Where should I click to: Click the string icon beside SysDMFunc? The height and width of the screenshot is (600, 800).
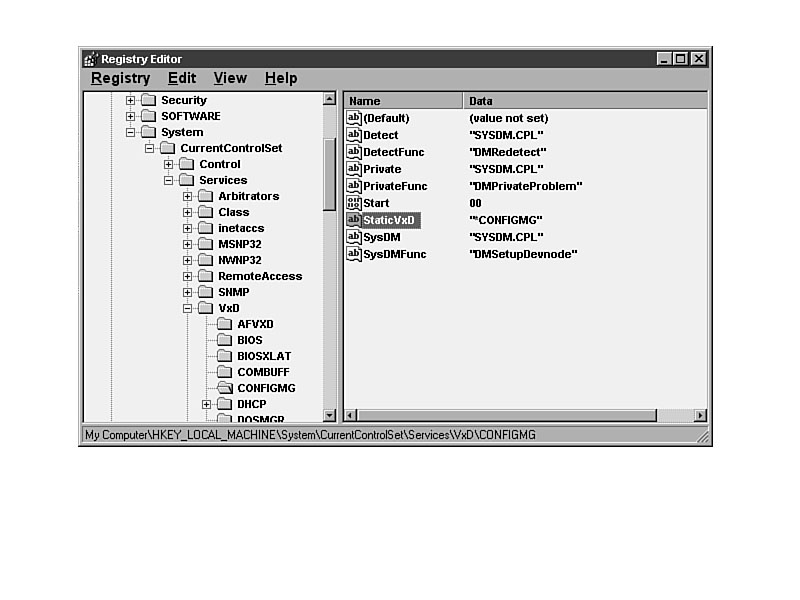coord(354,254)
